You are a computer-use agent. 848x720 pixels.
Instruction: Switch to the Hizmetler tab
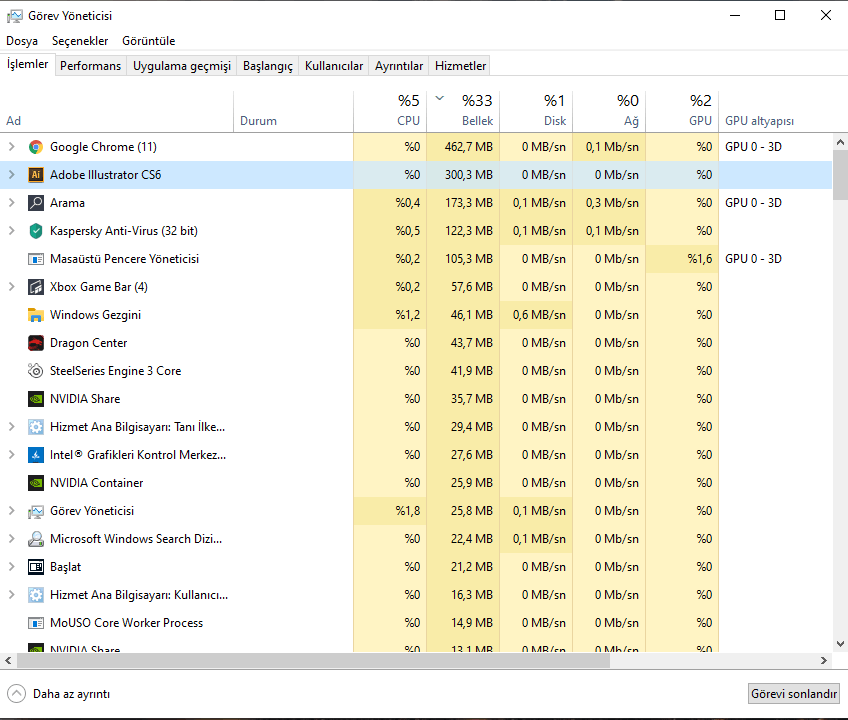pyautogui.click(x=460, y=66)
